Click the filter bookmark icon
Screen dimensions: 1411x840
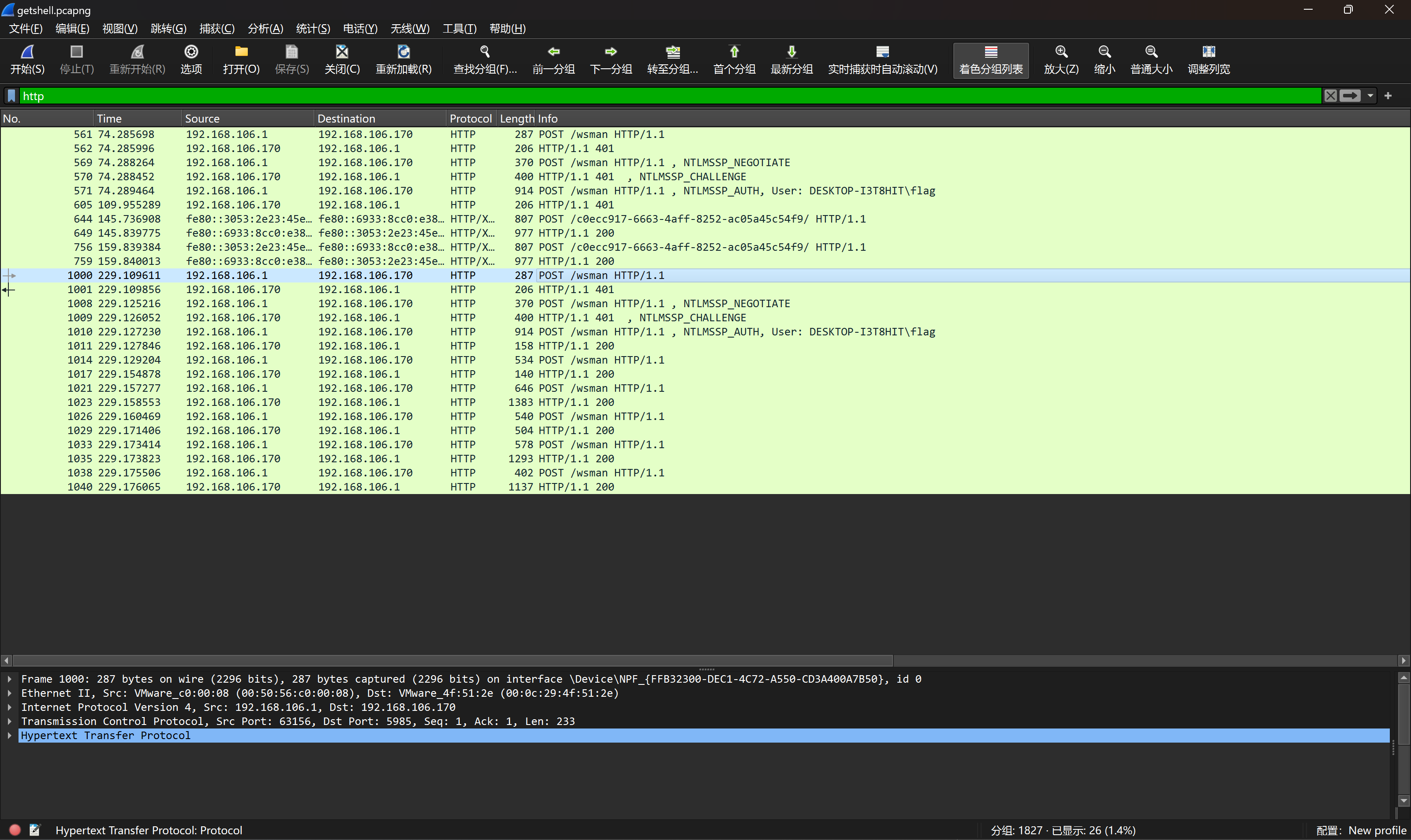[11, 96]
